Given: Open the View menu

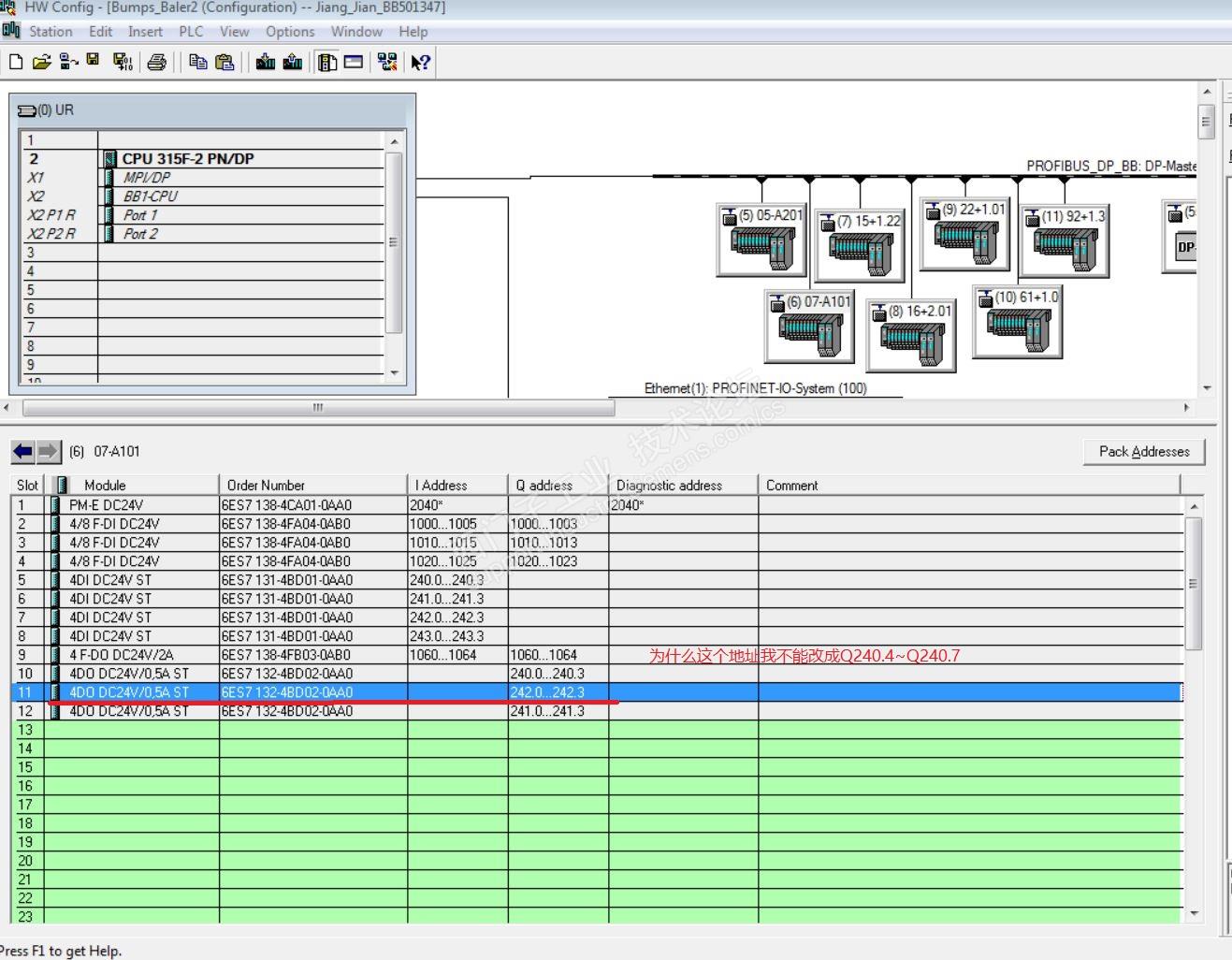Looking at the screenshot, I should [234, 31].
